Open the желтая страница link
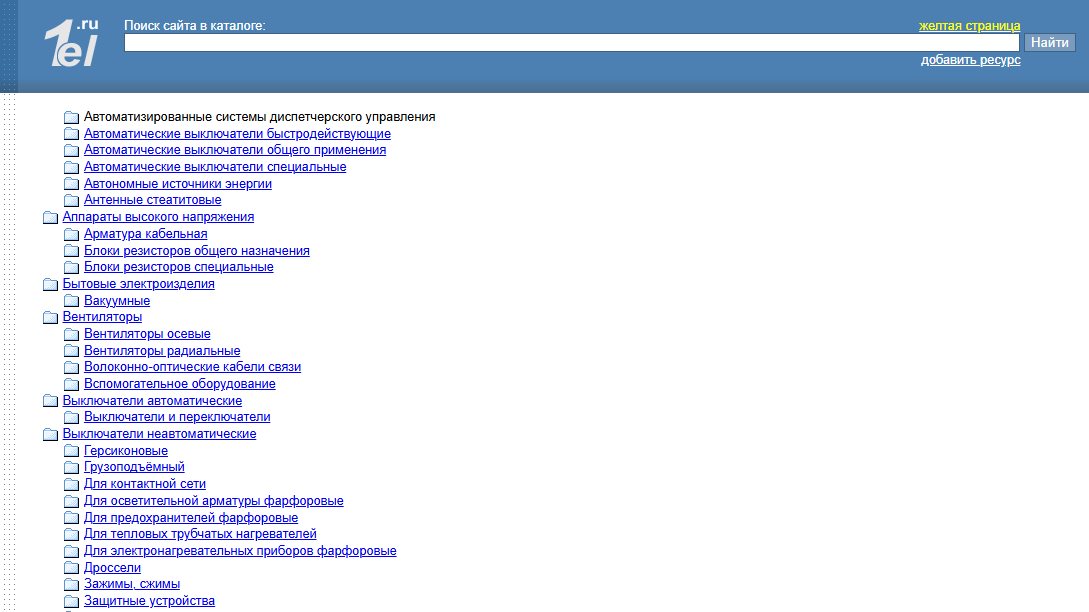 pyautogui.click(x=969, y=26)
